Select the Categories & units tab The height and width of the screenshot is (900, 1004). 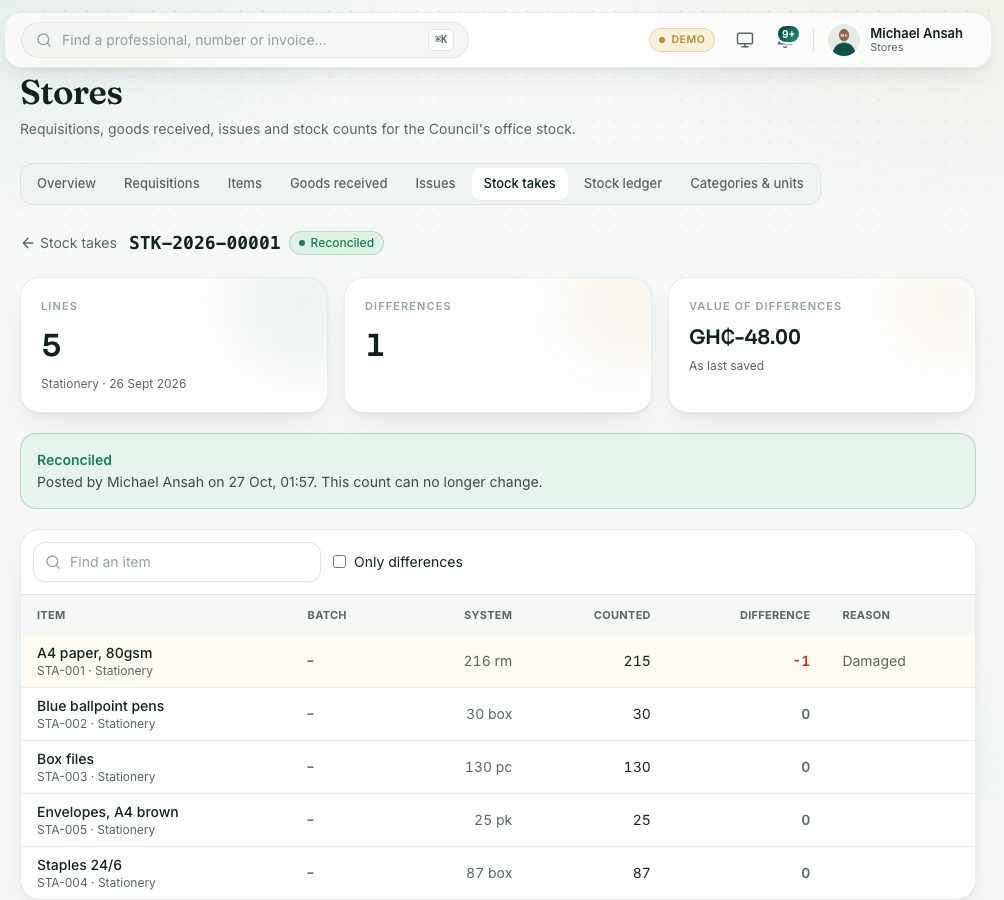pos(747,183)
